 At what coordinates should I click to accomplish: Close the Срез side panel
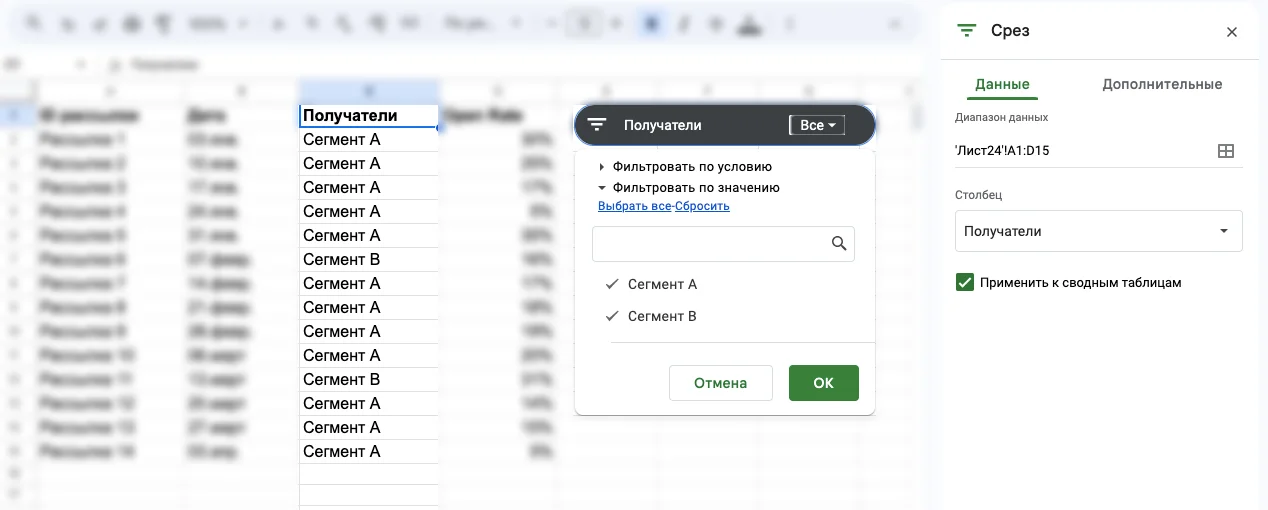tap(1232, 32)
